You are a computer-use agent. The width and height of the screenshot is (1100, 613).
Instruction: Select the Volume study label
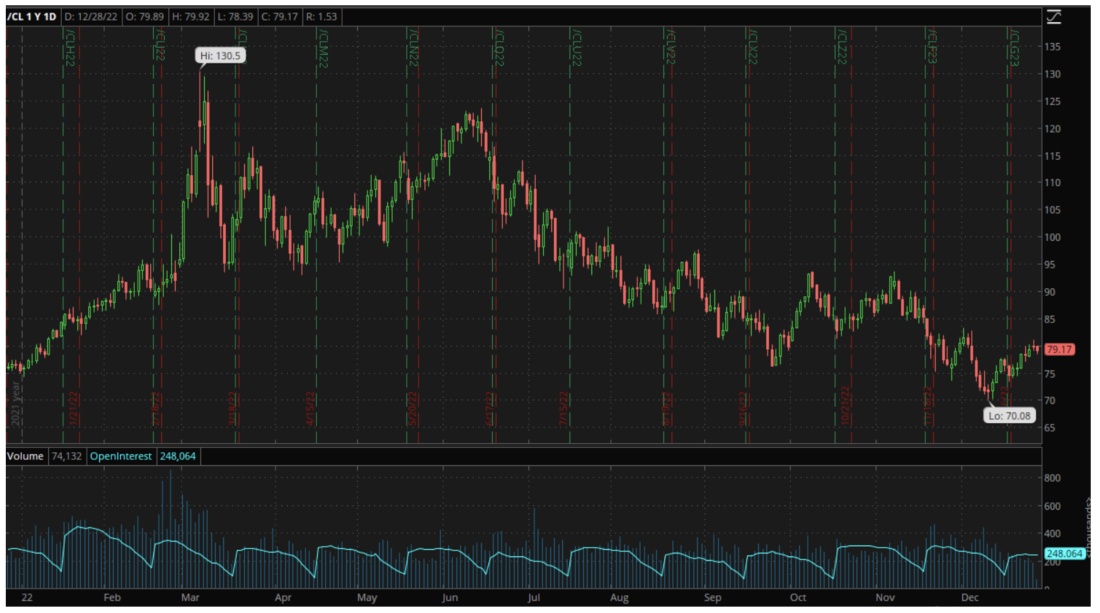26,456
